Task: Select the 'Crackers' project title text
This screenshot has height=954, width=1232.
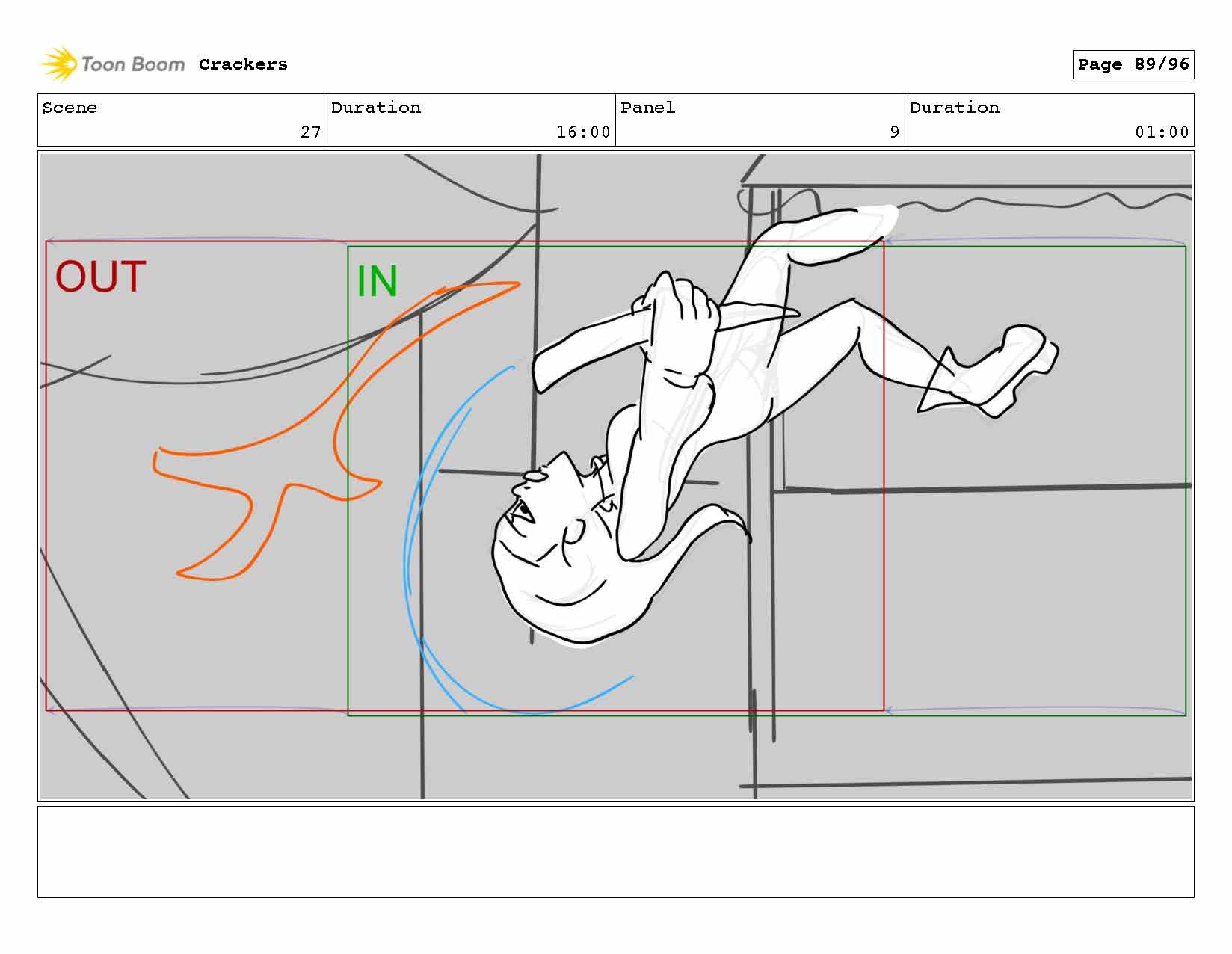Action: [243, 64]
